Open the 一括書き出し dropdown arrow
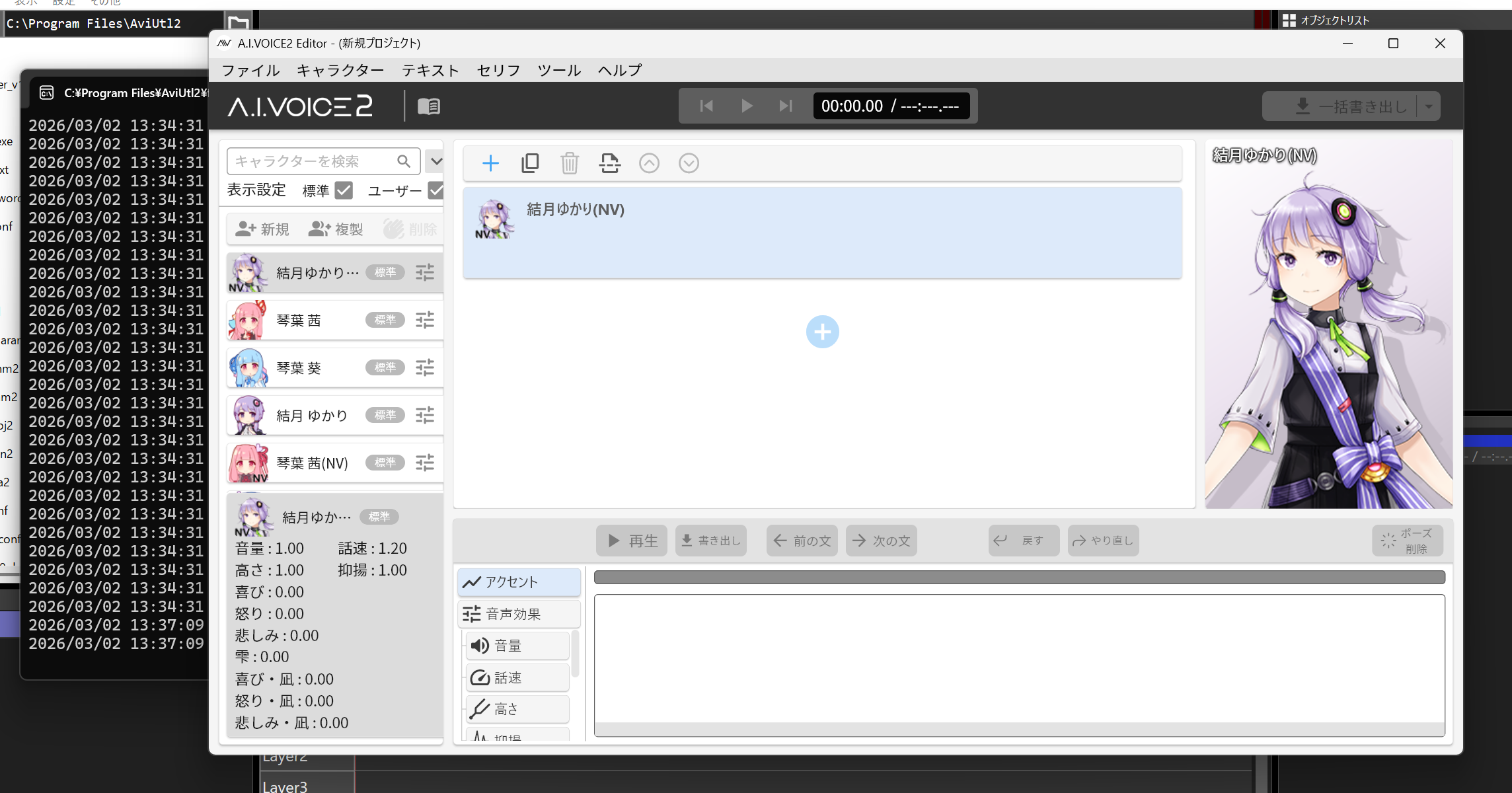The width and height of the screenshot is (1512, 793). (1429, 106)
